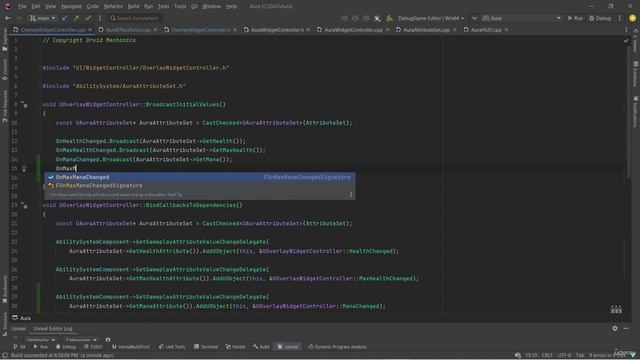Click the Git Push arrow icon
Image resolution: width=640 pixels, height=360 pixels.
tap(76, 18)
